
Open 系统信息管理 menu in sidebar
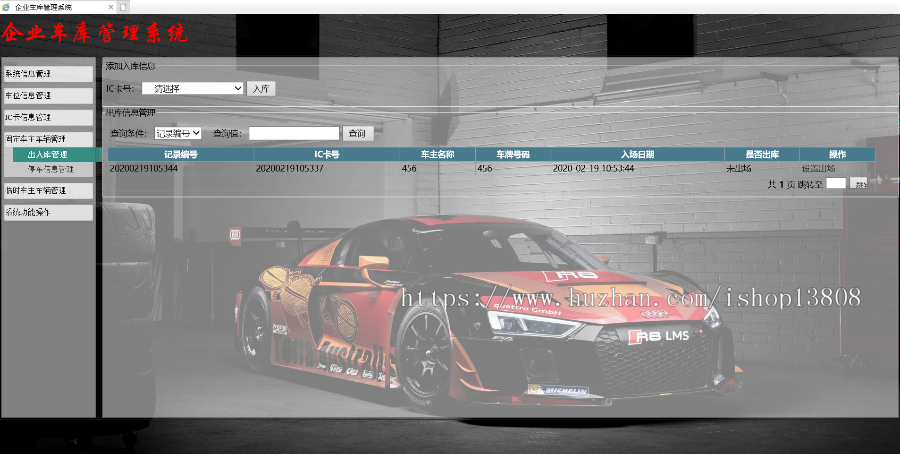(x=48, y=73)
